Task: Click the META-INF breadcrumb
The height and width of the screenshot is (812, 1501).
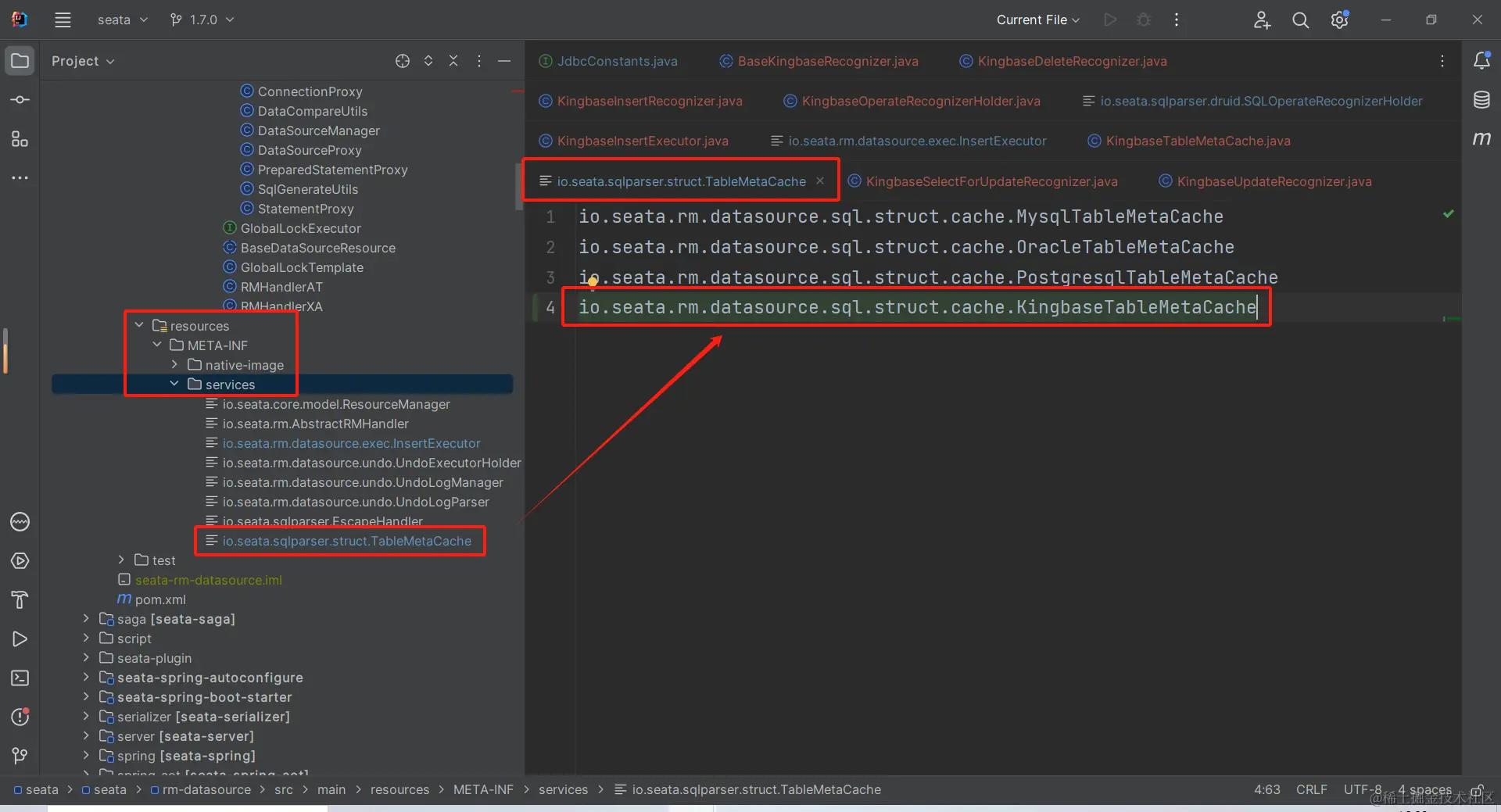Action: coord(483,789)
